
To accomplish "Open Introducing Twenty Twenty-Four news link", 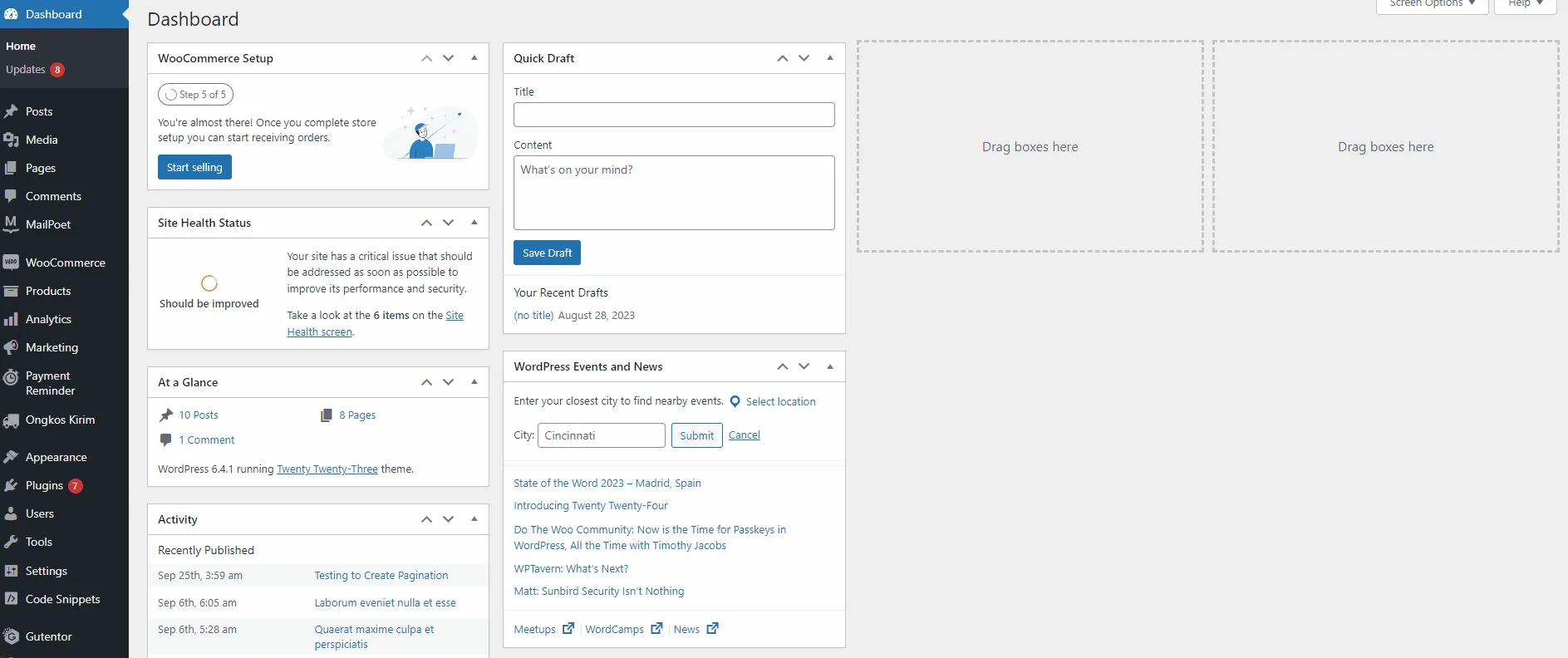I will pos(591,506).
